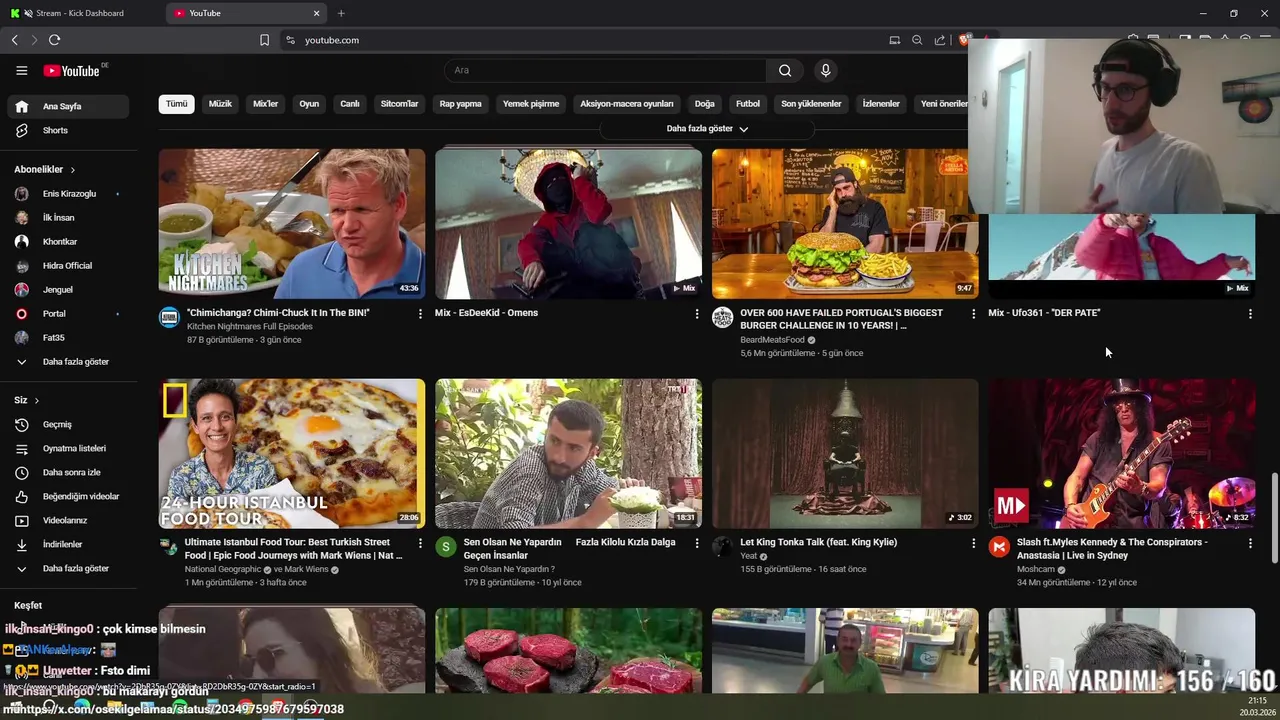
Task: Open National Geographic channel avatar
Action: coord(169,547)
